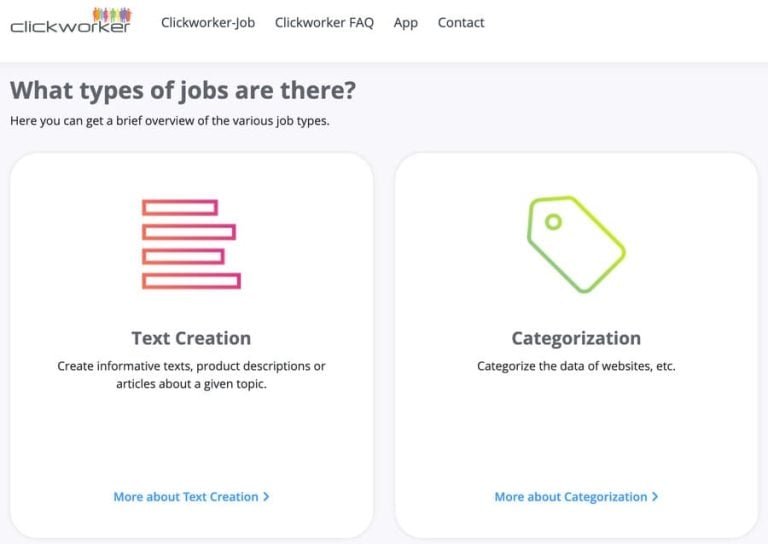Click the "Categorize the data of websites" description
The height and width of the screenshot is (544, 768).
click(x=576, y=366)
